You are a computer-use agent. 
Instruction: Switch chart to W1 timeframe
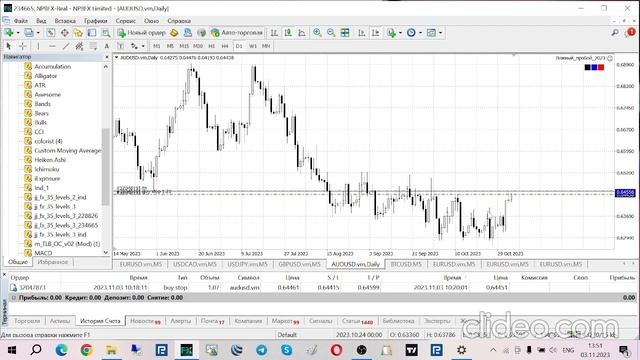[253, 46]
